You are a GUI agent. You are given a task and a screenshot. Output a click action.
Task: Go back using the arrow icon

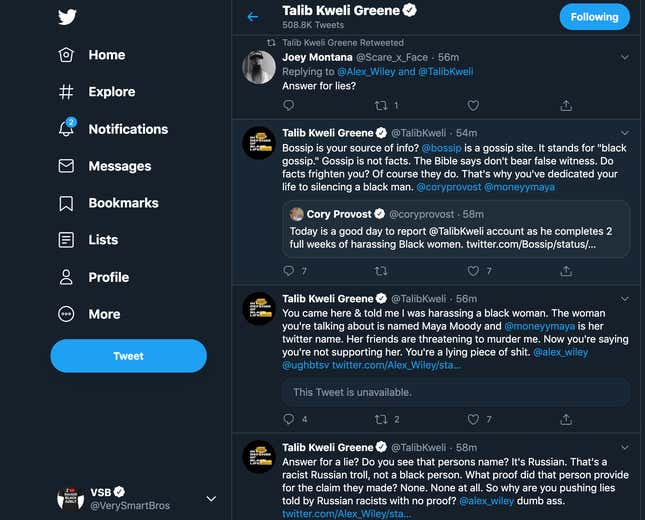(253, 17)
